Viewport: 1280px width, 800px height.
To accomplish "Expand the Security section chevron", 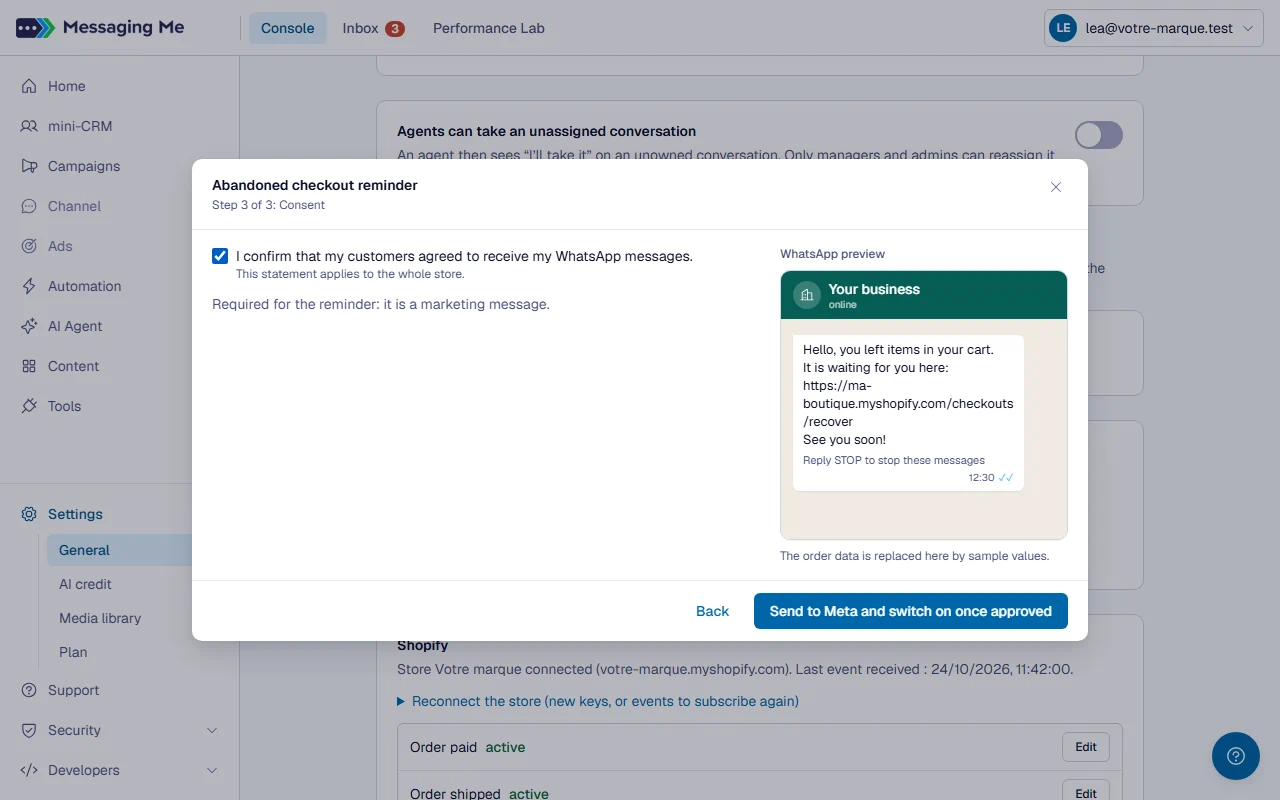I will pos(212,730).
